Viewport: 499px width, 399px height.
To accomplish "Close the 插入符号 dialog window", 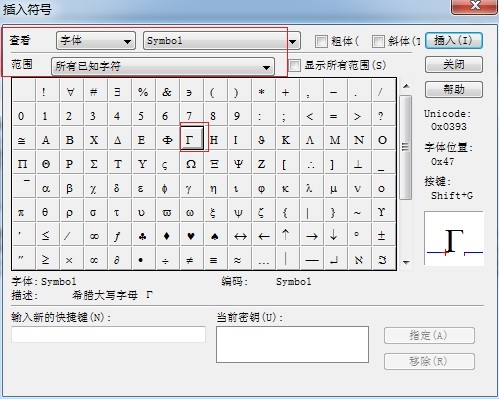I will click(x=475, y=6).
